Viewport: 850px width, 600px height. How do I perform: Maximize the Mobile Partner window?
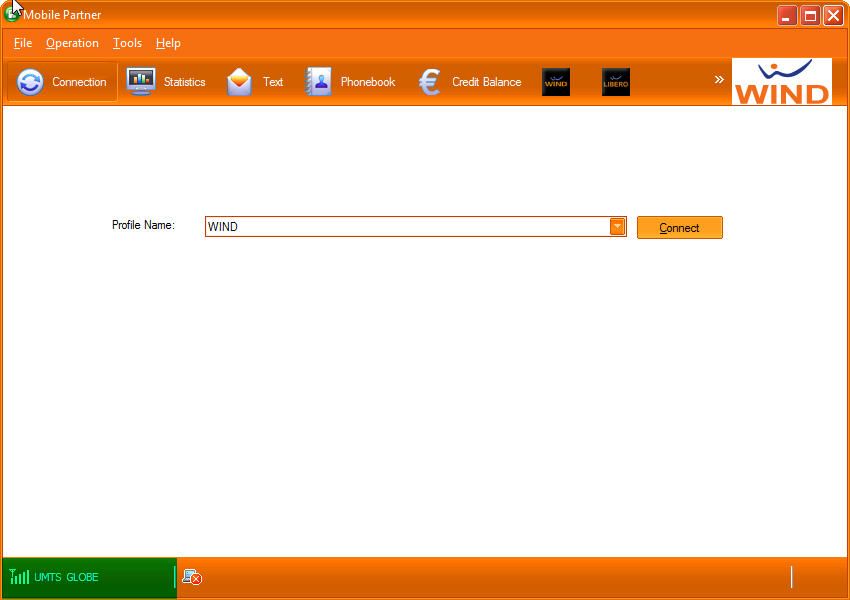pyautogui.click(x=810, y=16)
